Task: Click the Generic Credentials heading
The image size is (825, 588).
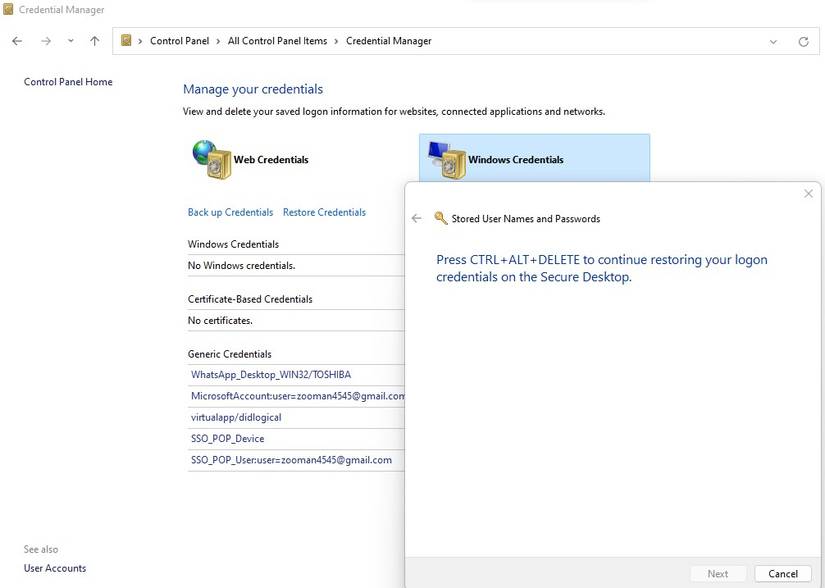Action: click(229, 354)
